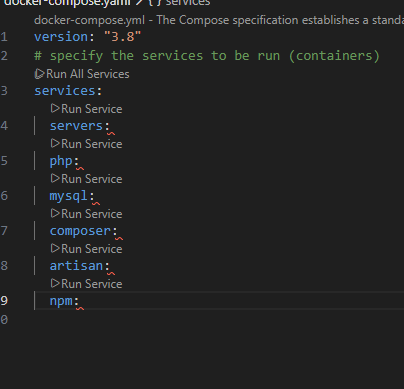Run Service above npm line
This screenshot has height=389, width=404.
coord(87,284)
